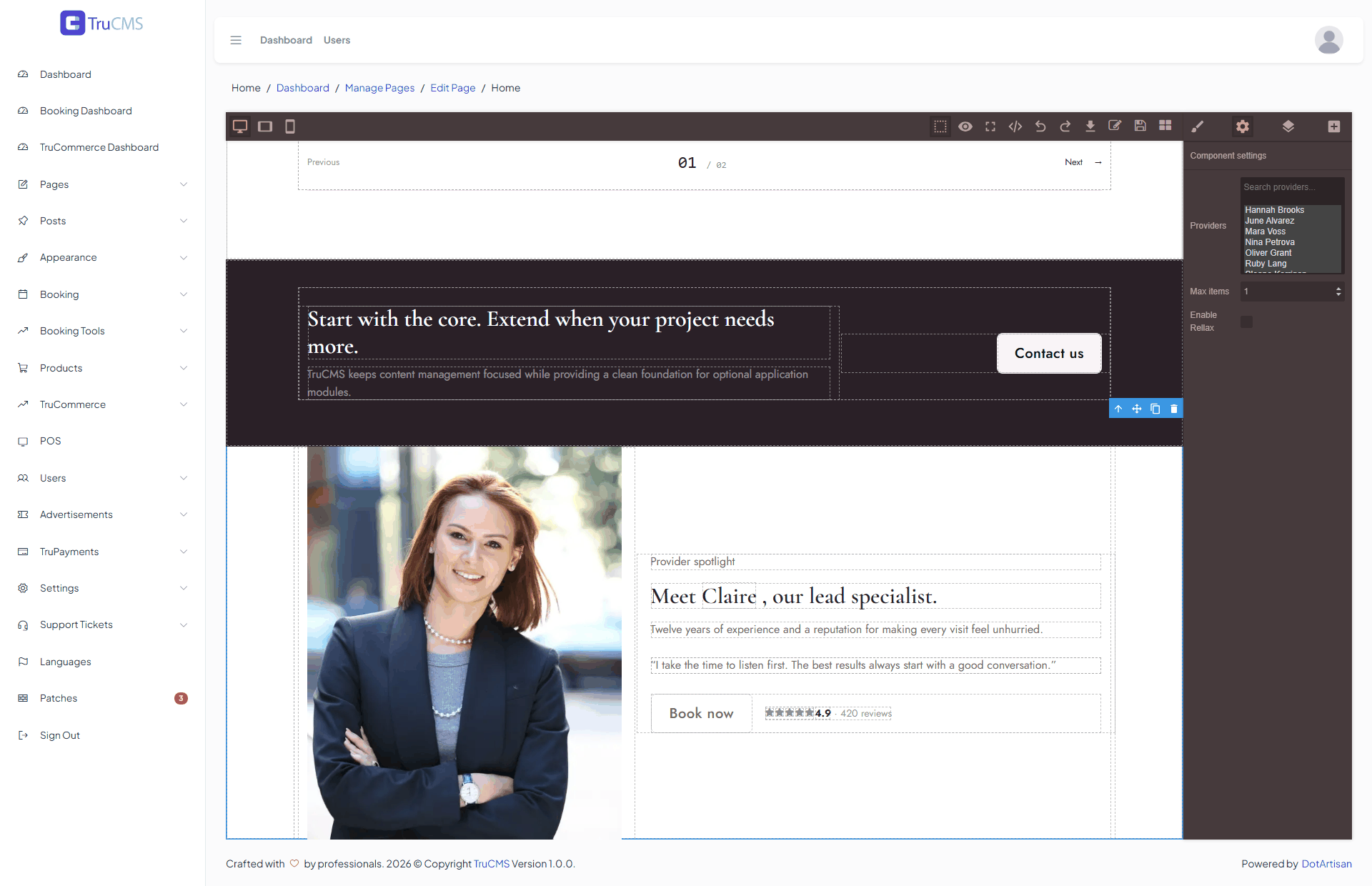This screenshot has width=1372, height=886.
Task: Select Mara Voss in providers list
Action: pos(1292,232)
